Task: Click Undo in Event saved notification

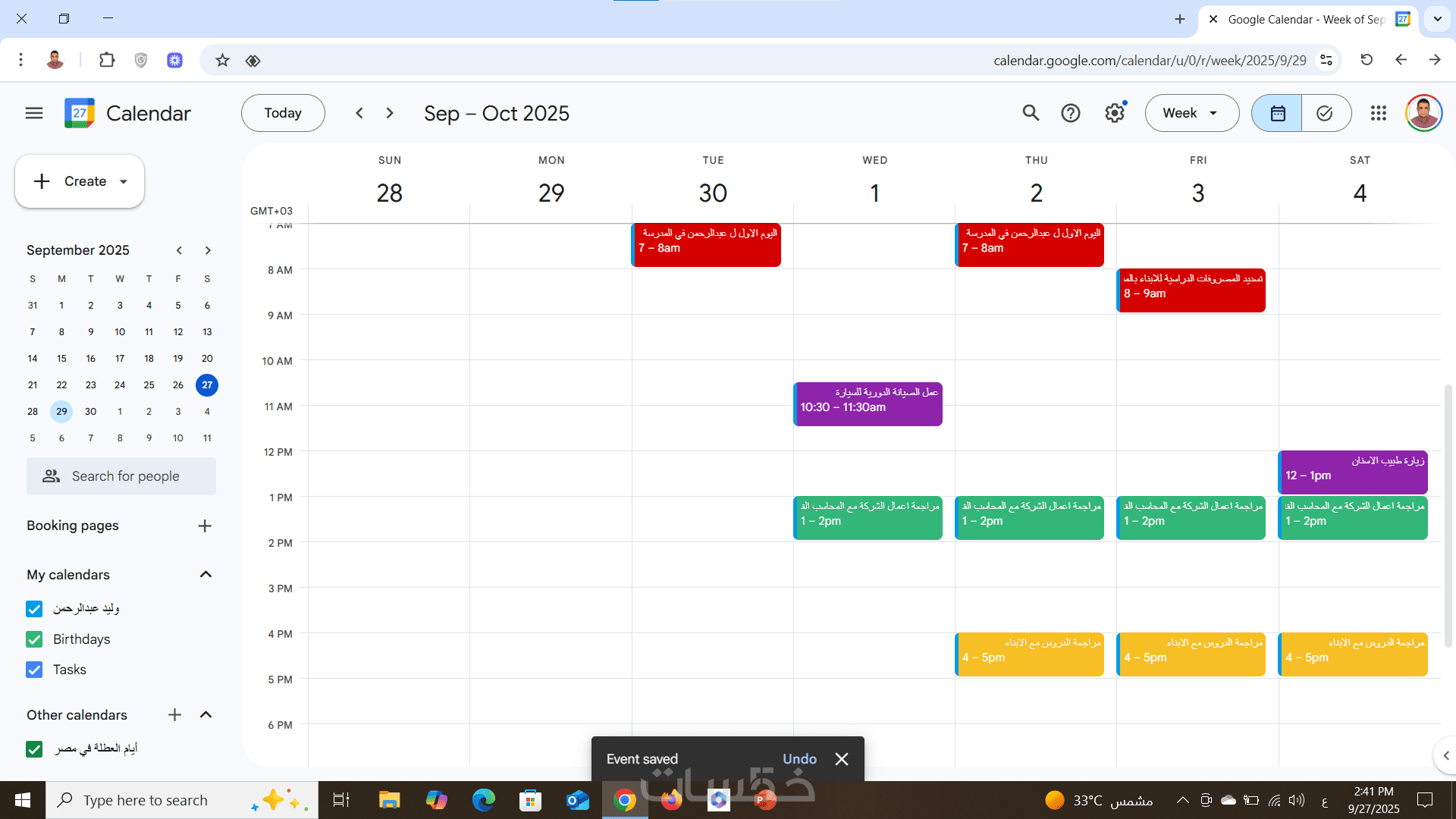Action: click(799, 759)
